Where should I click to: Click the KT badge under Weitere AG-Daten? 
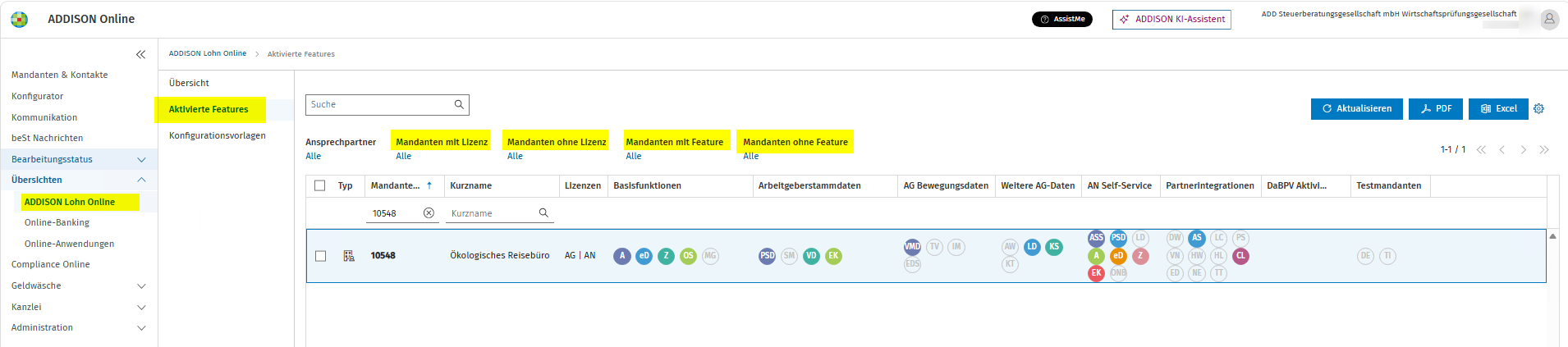pos(1010,264)
